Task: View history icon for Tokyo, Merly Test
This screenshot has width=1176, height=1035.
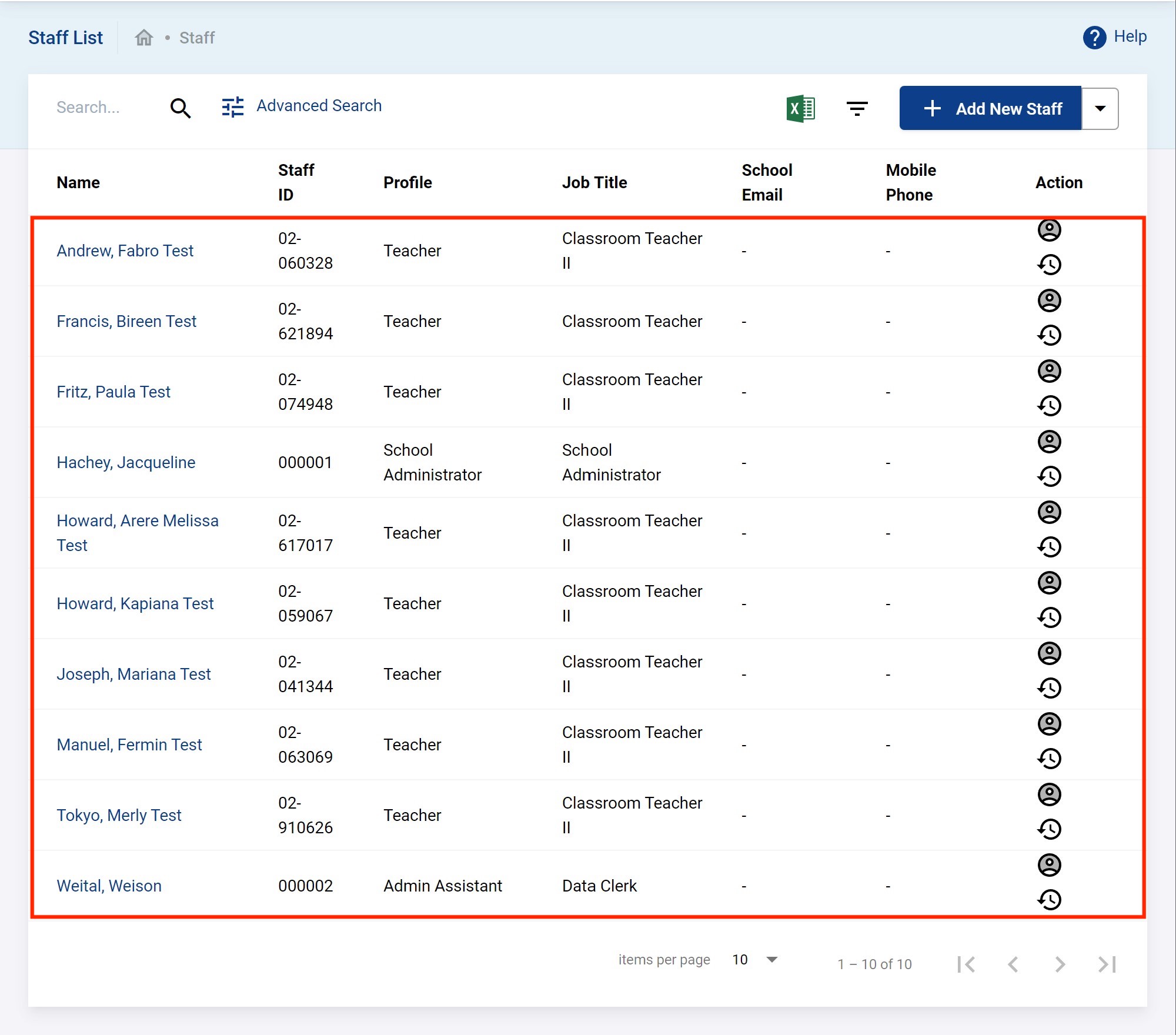Action: click(x=1049, y=829)
